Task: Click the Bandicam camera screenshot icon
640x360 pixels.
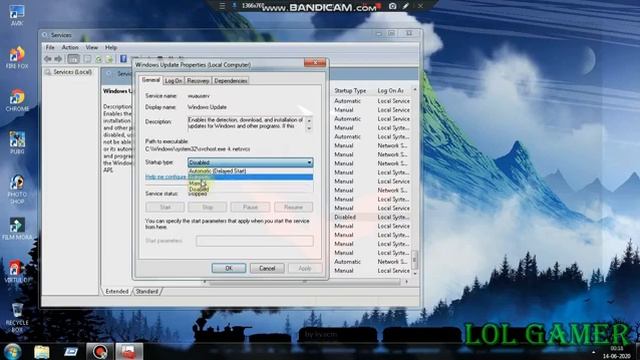Action: coord(392,6)
